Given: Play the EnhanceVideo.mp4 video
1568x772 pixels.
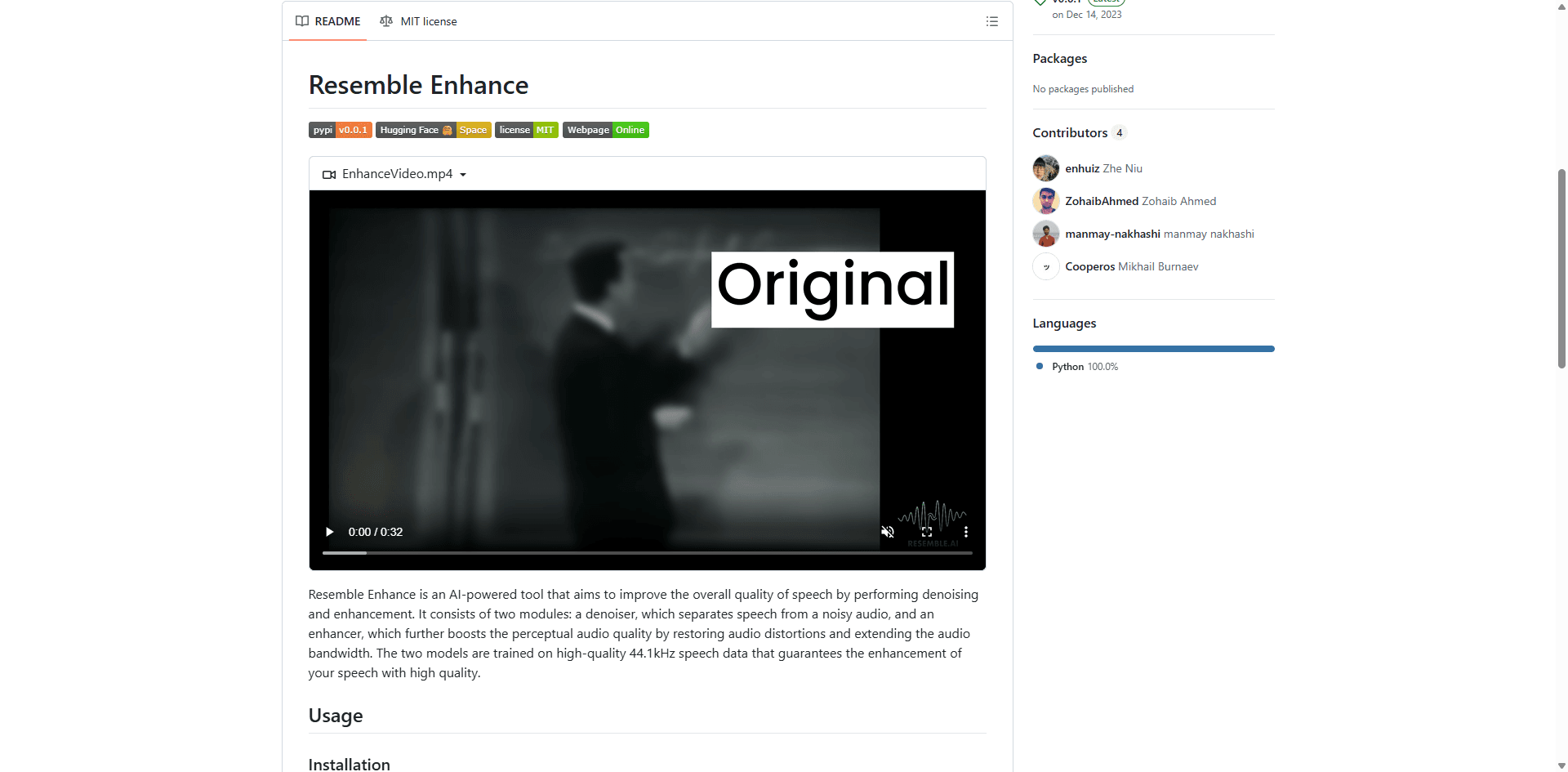Looking at the screenshot, I should (330, 532).
